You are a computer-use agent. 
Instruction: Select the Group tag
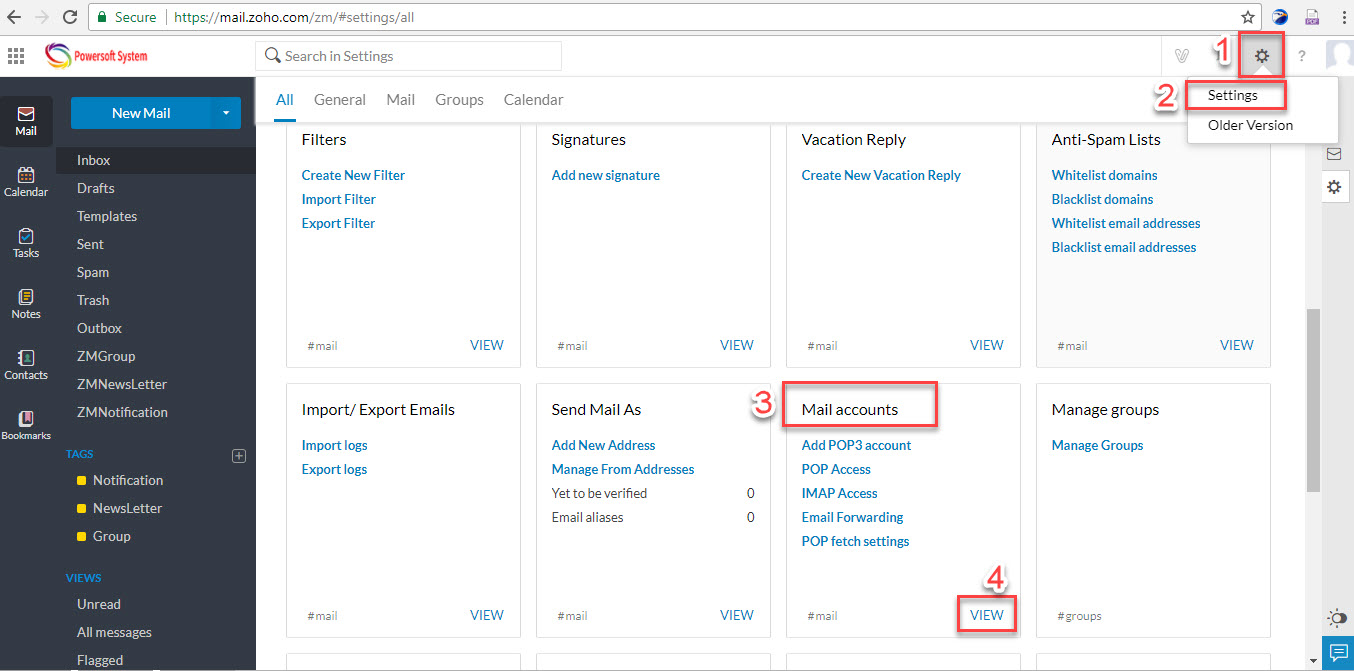(x=112, y=536)
